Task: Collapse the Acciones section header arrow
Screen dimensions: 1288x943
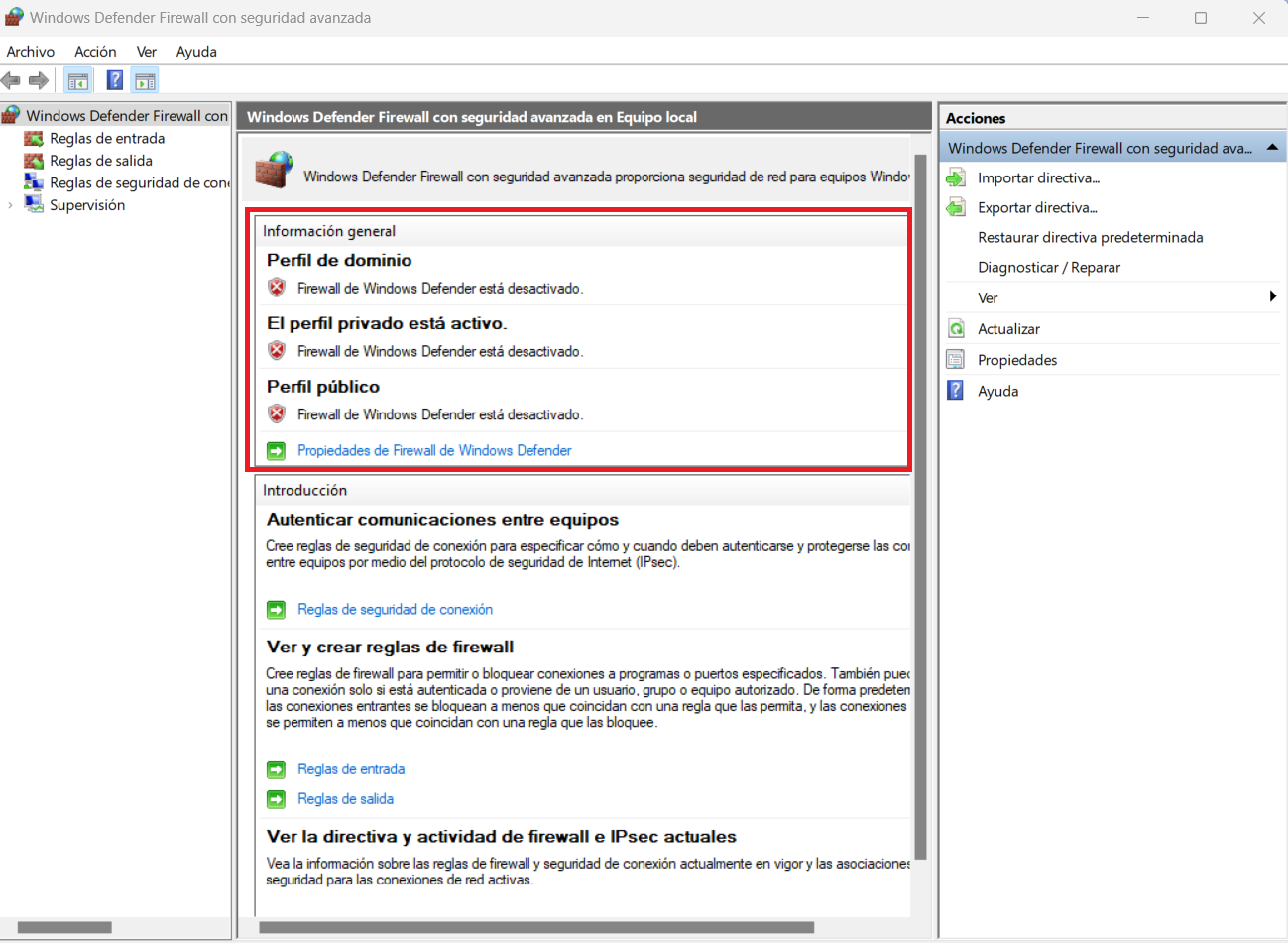Action: tap(1272, 148)
